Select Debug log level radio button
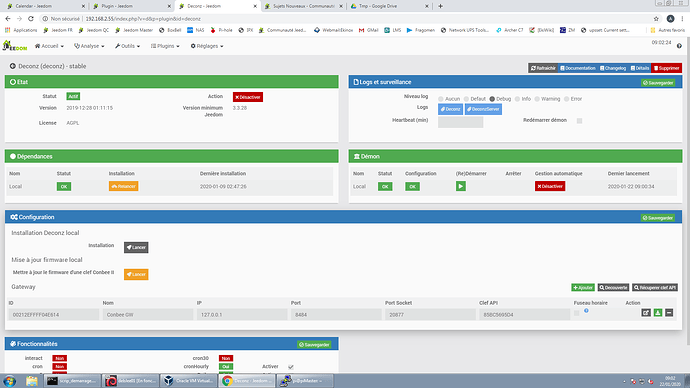 coord(492,99)
